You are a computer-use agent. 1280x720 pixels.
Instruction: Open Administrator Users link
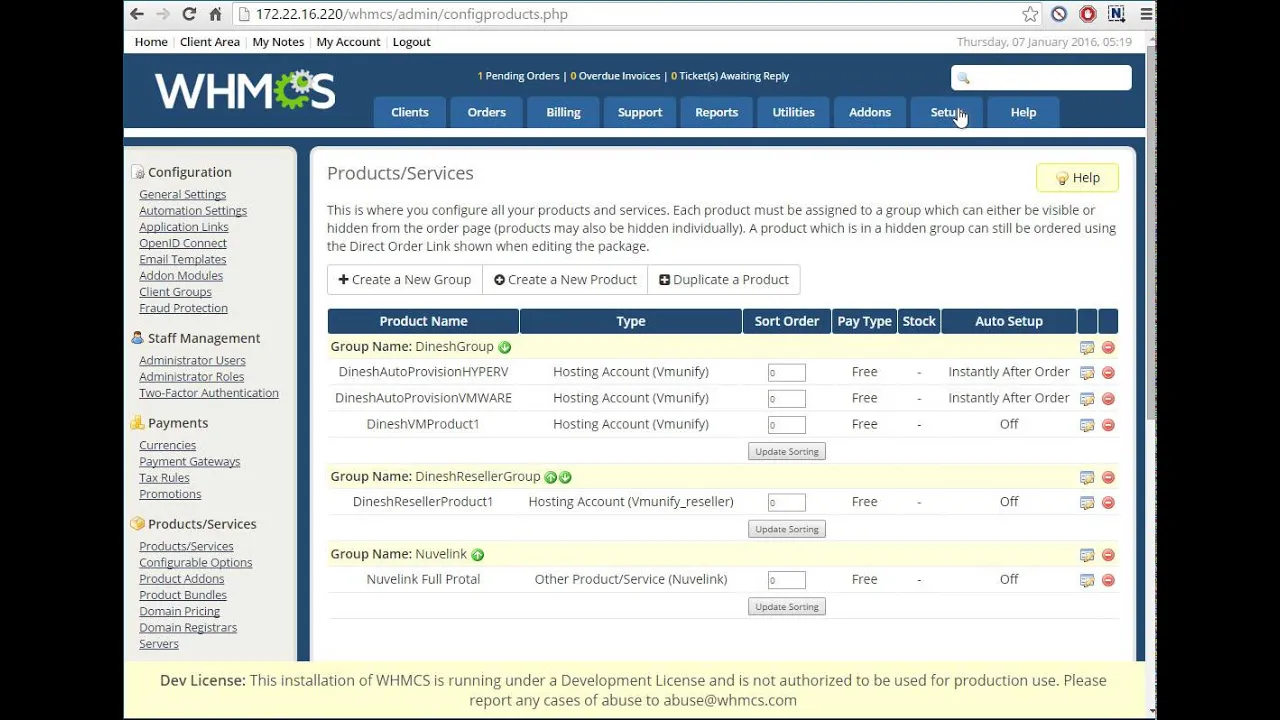(x=192, y=361)
